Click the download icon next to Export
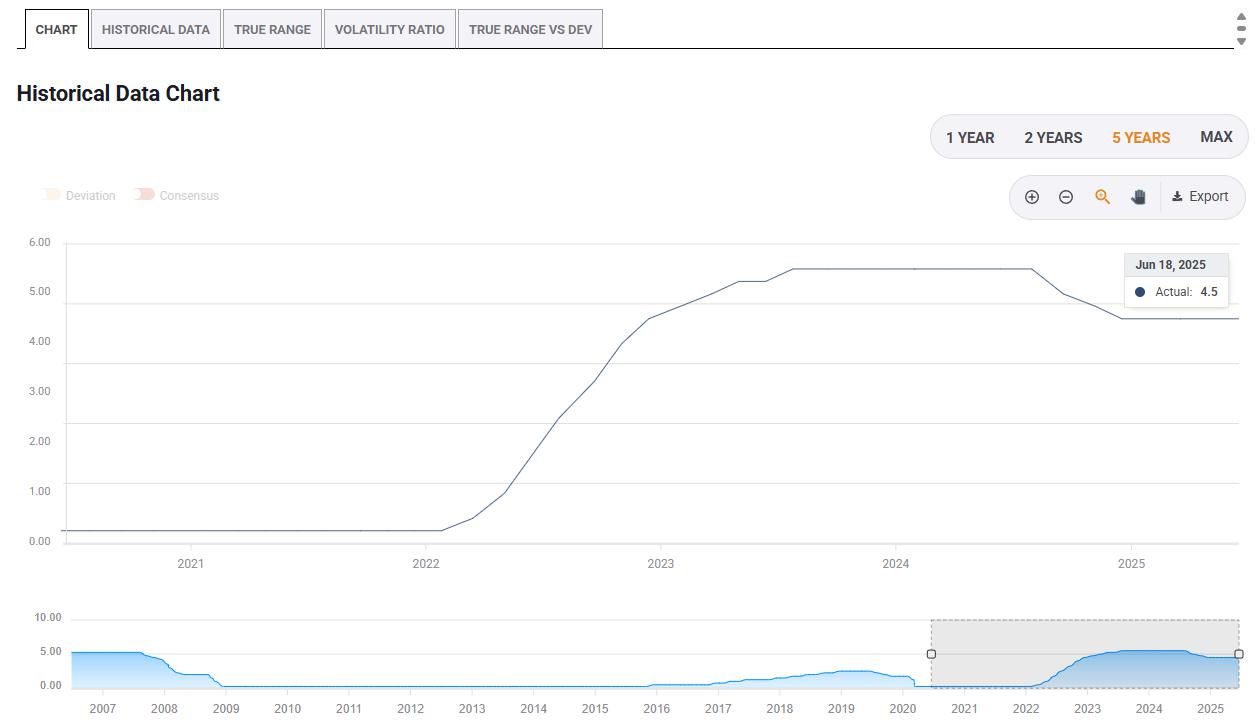Screen dimensions: 1257x725 click(x=1177, y=197)
